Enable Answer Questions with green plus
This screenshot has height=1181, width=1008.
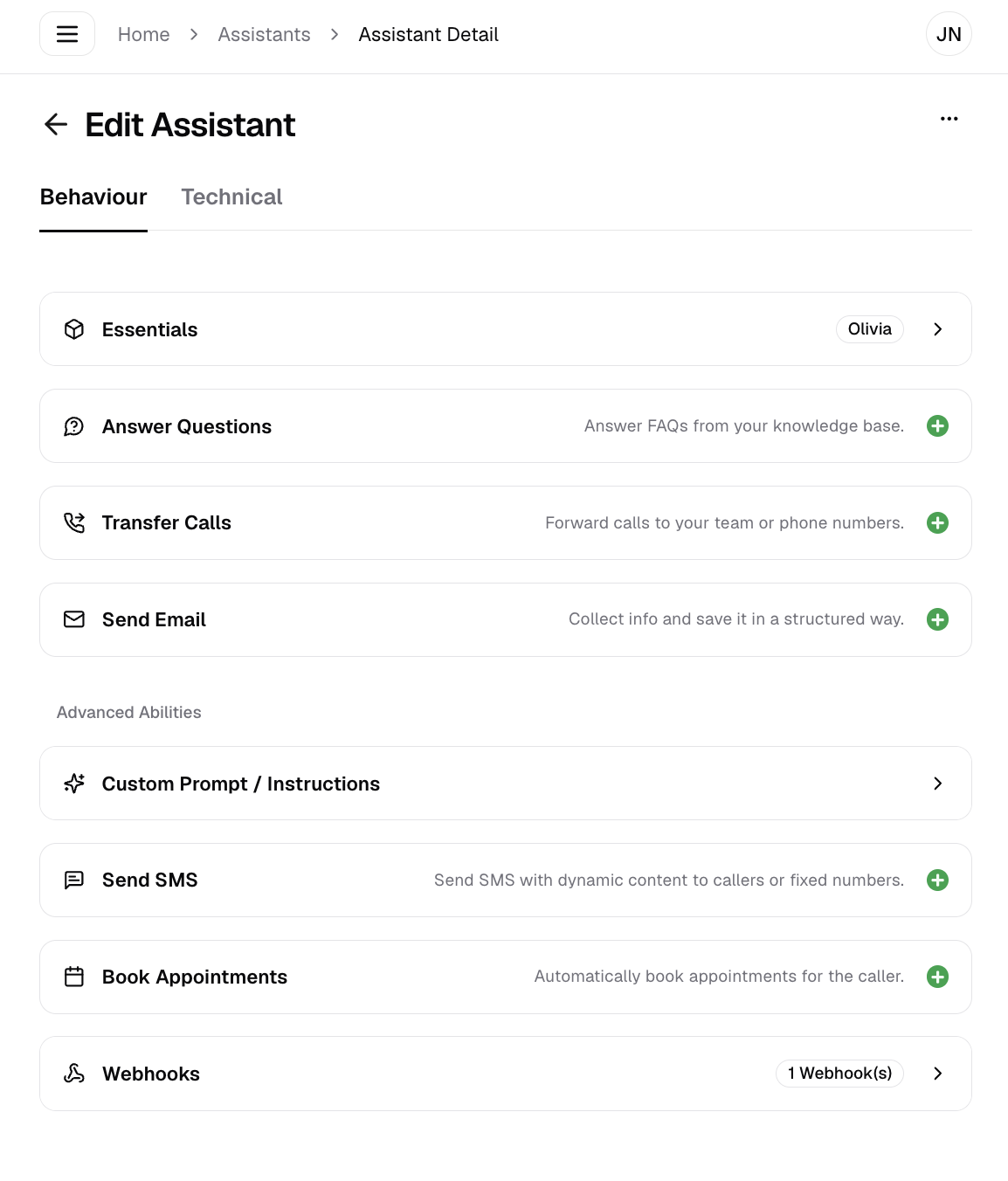click(x=937, y=426)
